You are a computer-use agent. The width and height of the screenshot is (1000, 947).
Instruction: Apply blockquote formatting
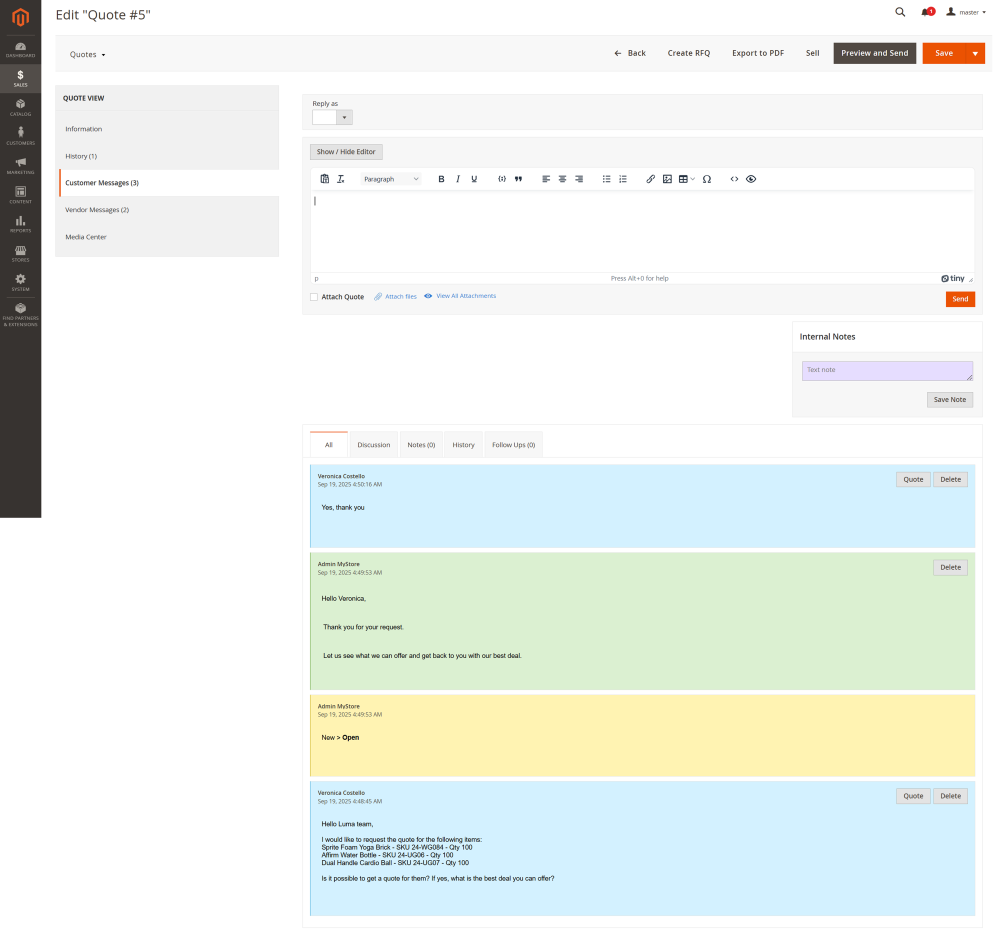[x=518, y=179]
